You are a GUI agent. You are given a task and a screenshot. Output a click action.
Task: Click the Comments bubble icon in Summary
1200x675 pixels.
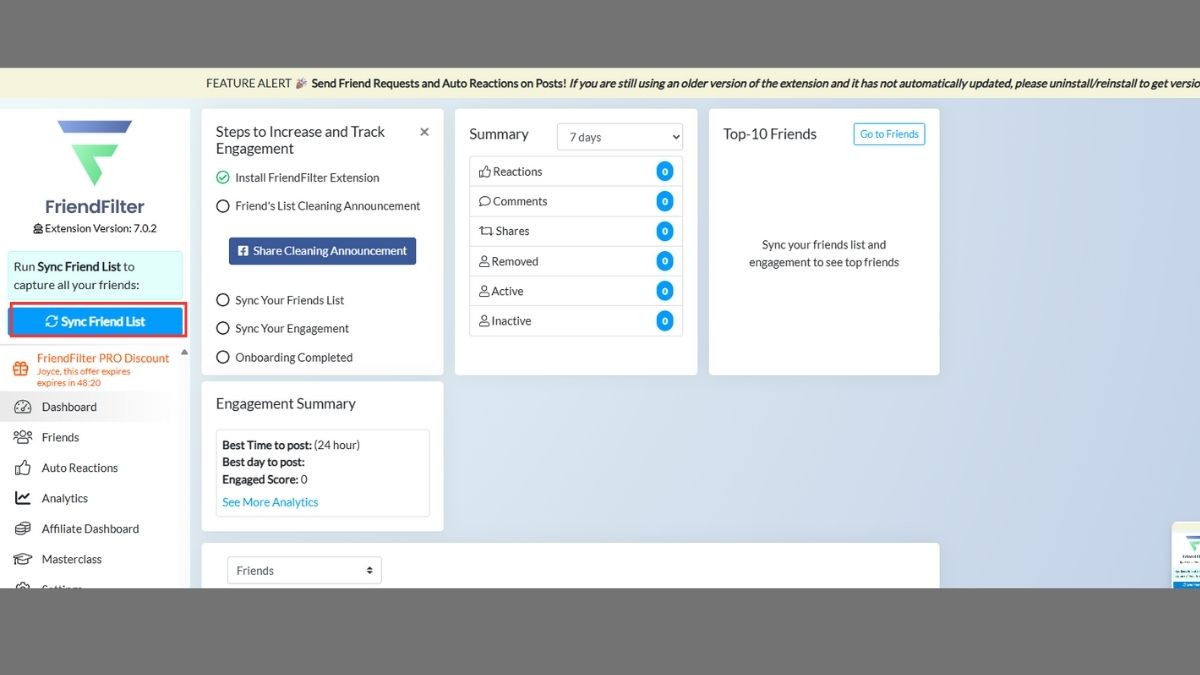point(485,201)
